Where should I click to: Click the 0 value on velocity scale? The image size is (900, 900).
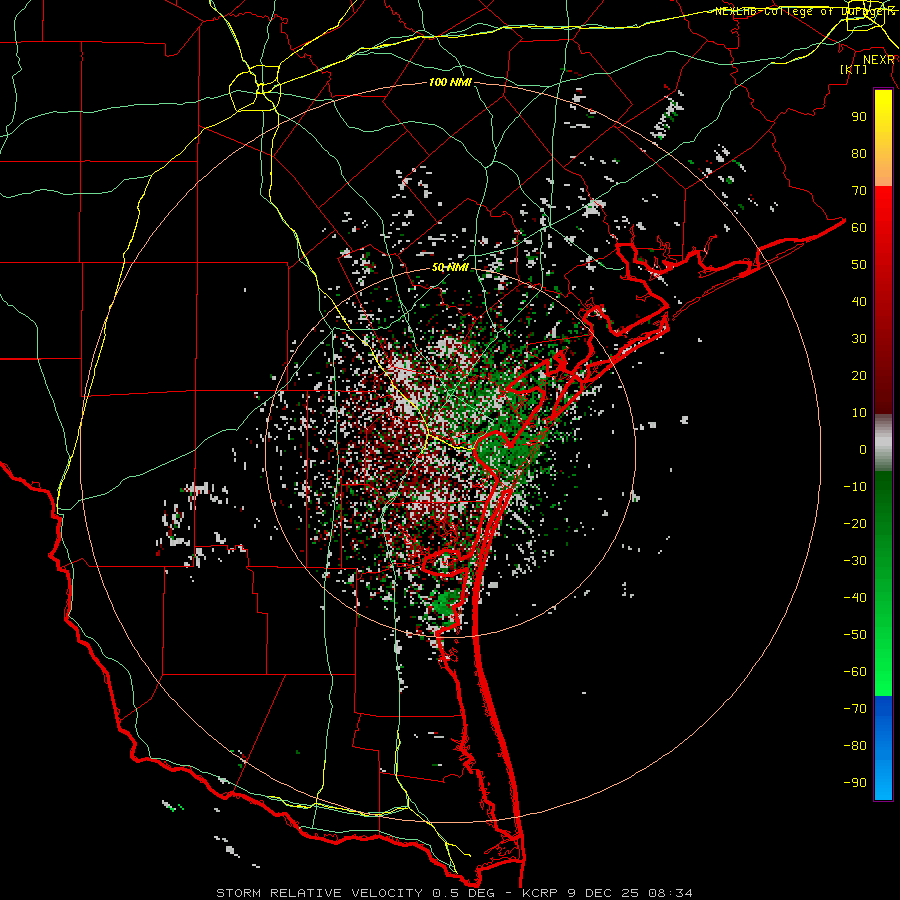[x=863, y=449]
